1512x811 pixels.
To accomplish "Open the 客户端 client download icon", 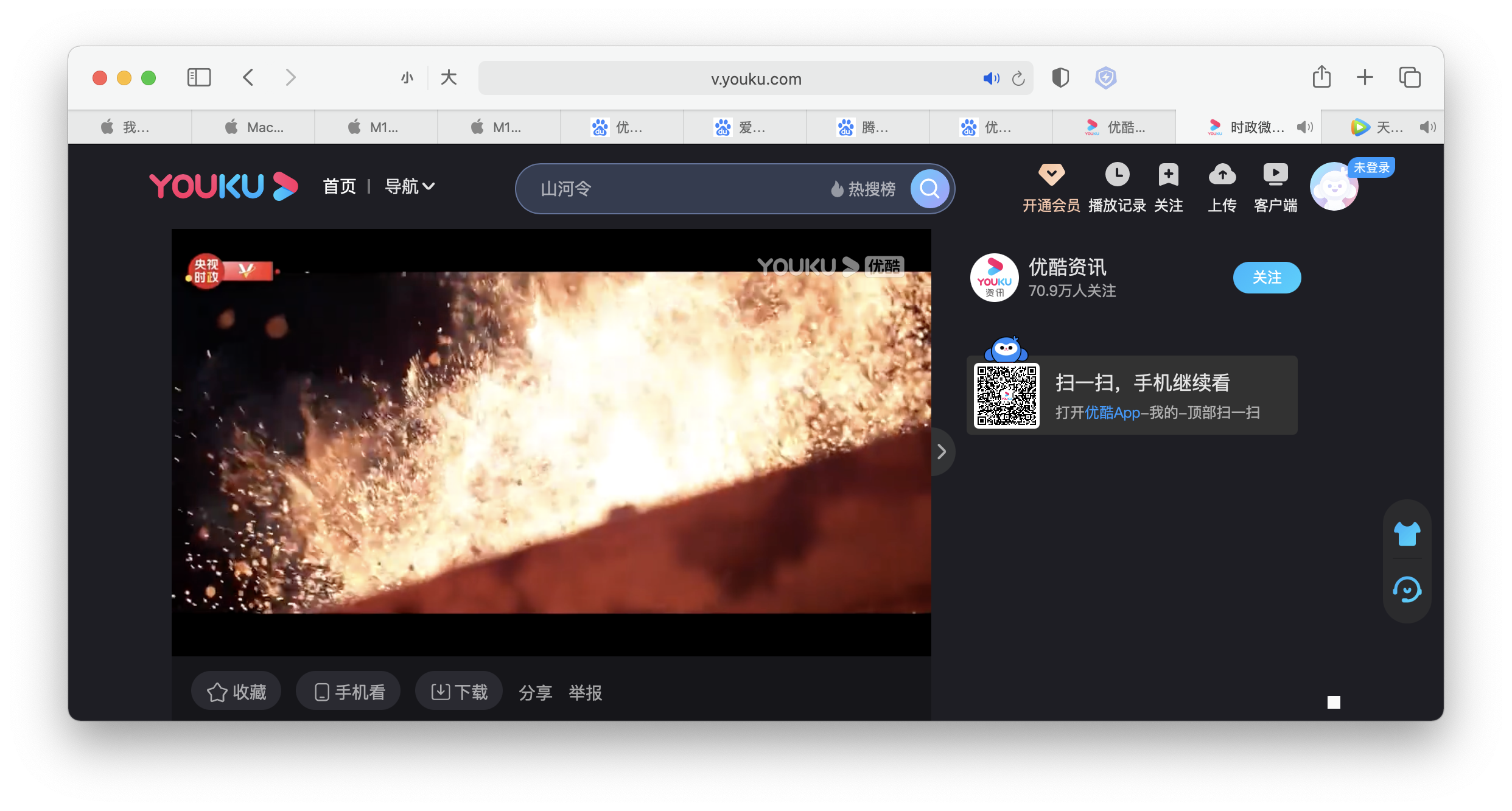I will pyautogui.click(x=1275, y=175).
